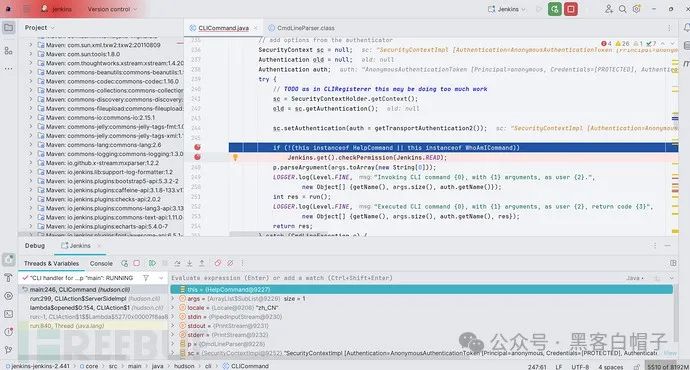Click the CLICommand breadcrumb in navigation bar

pos(246,366)
